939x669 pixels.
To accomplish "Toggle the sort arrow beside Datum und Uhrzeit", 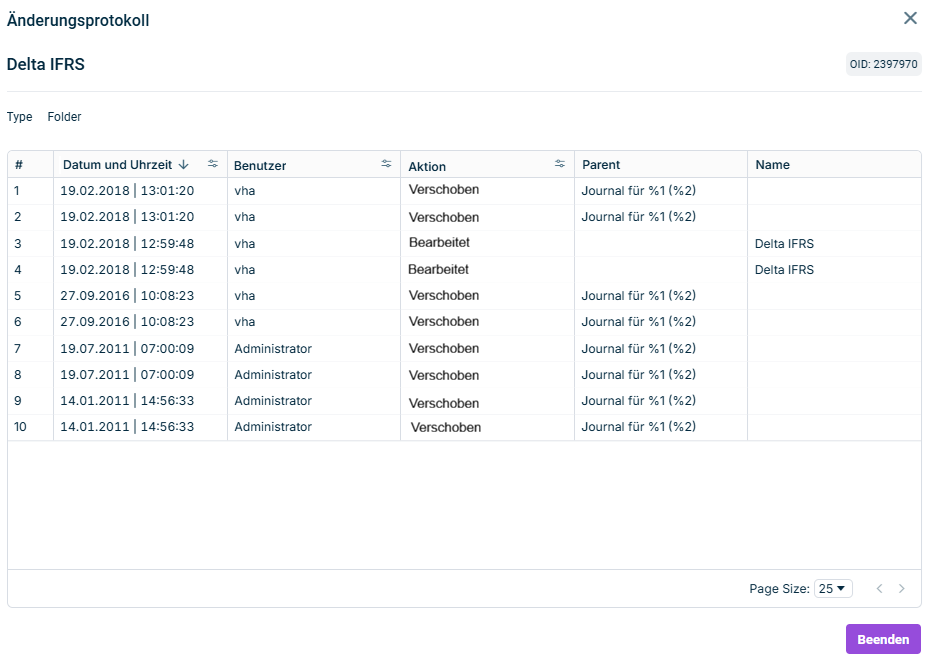I will pos(184,165).
